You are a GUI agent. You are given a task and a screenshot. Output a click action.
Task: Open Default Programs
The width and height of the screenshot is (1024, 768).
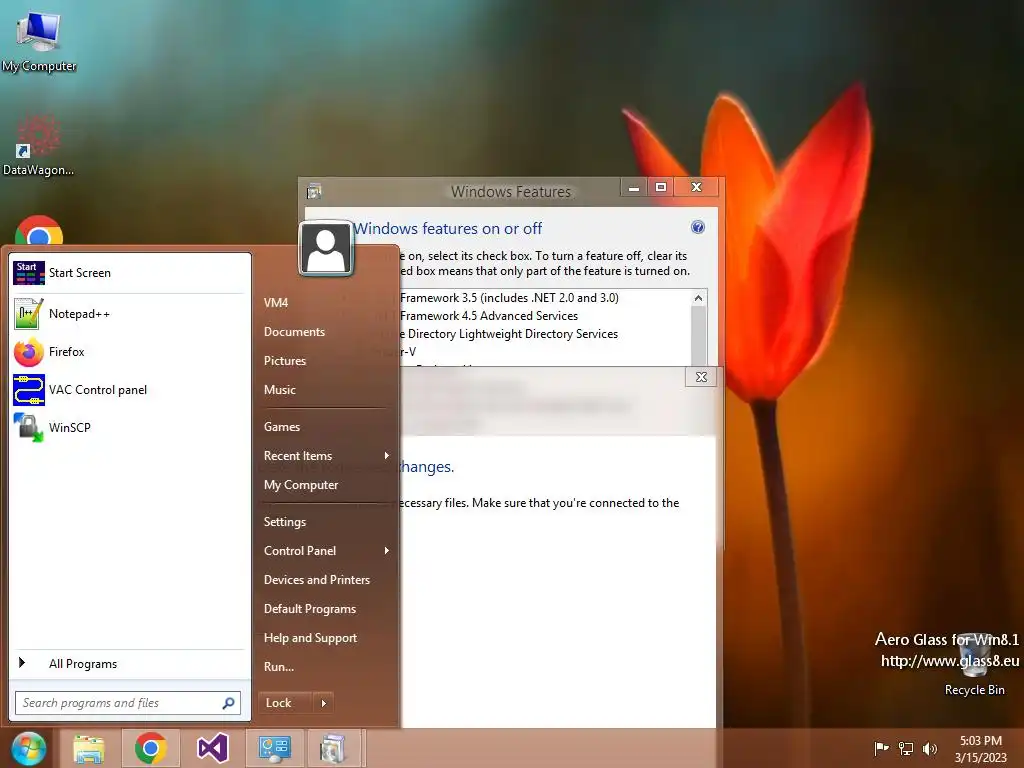coord(310,609)
